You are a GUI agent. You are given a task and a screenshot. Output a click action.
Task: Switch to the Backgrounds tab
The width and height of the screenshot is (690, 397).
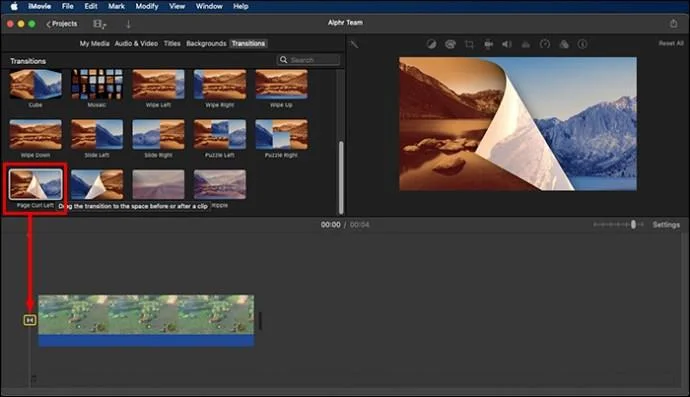click(206, 43)
